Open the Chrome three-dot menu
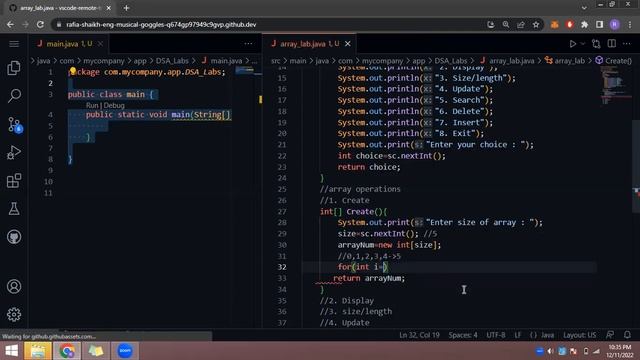 [x=630, y=24]
